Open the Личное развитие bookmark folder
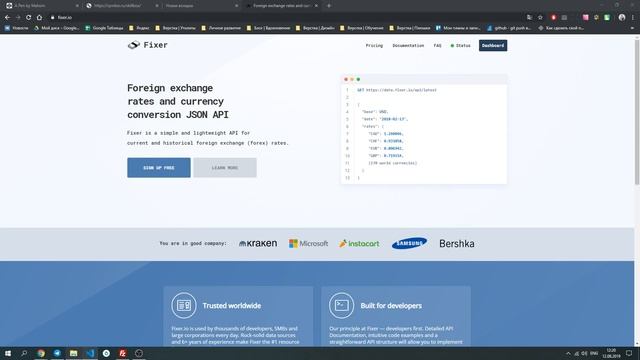The image size is (640, 360). [221, 28]
